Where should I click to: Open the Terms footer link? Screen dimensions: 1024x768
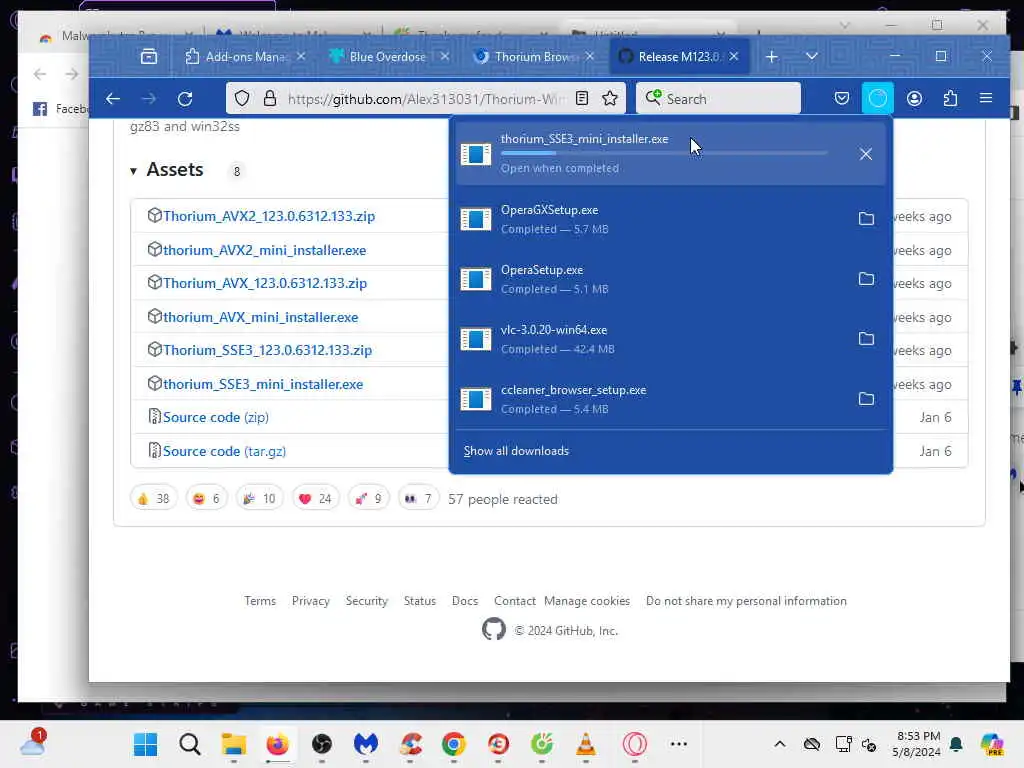(260, 601)
